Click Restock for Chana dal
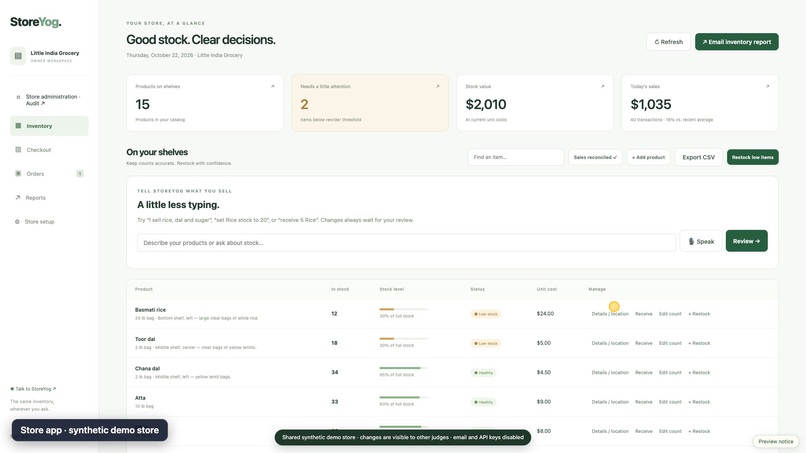 pyautogui.click(x=699, y=372)
